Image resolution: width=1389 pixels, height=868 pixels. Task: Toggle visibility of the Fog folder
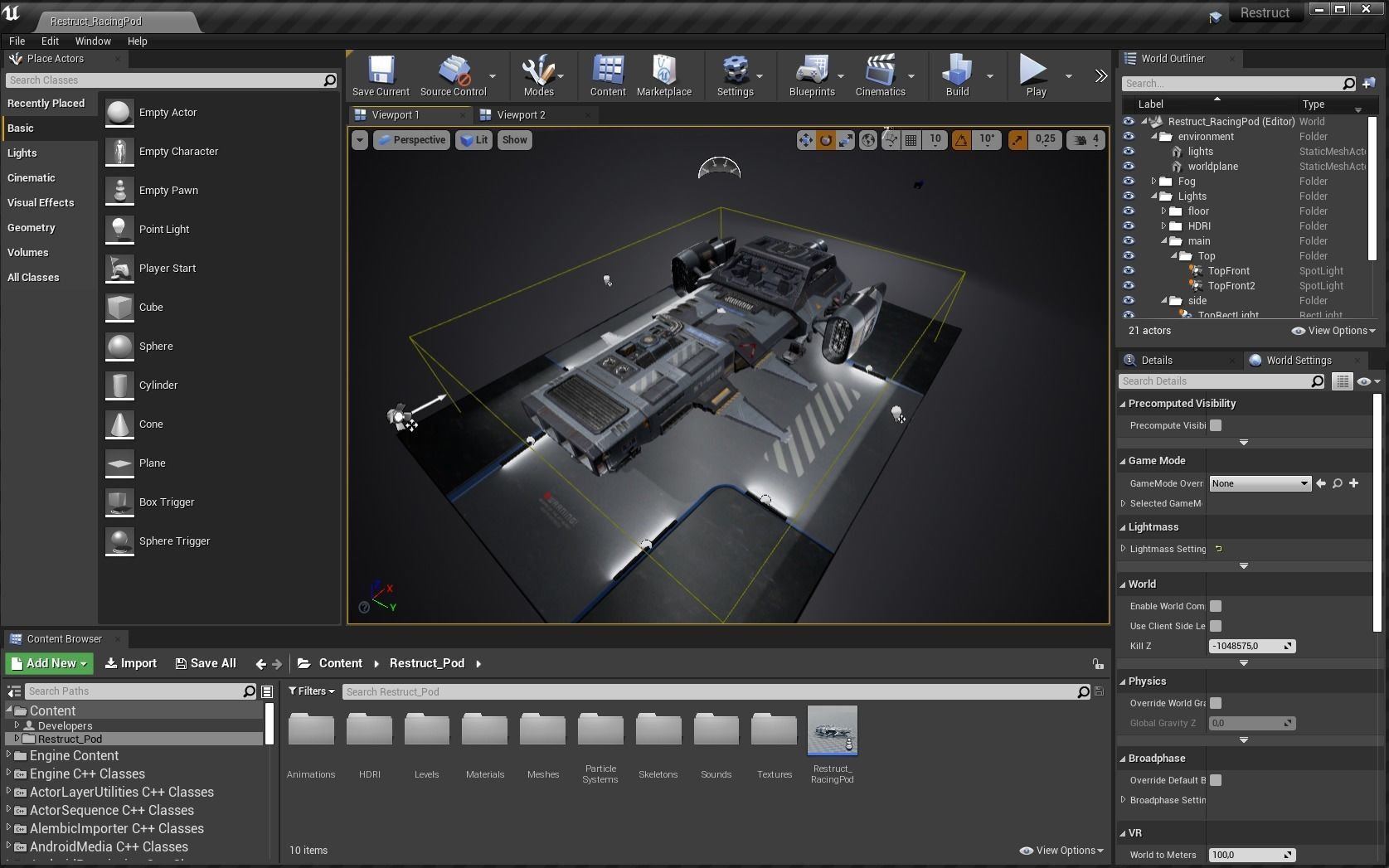click(1129, 182)
